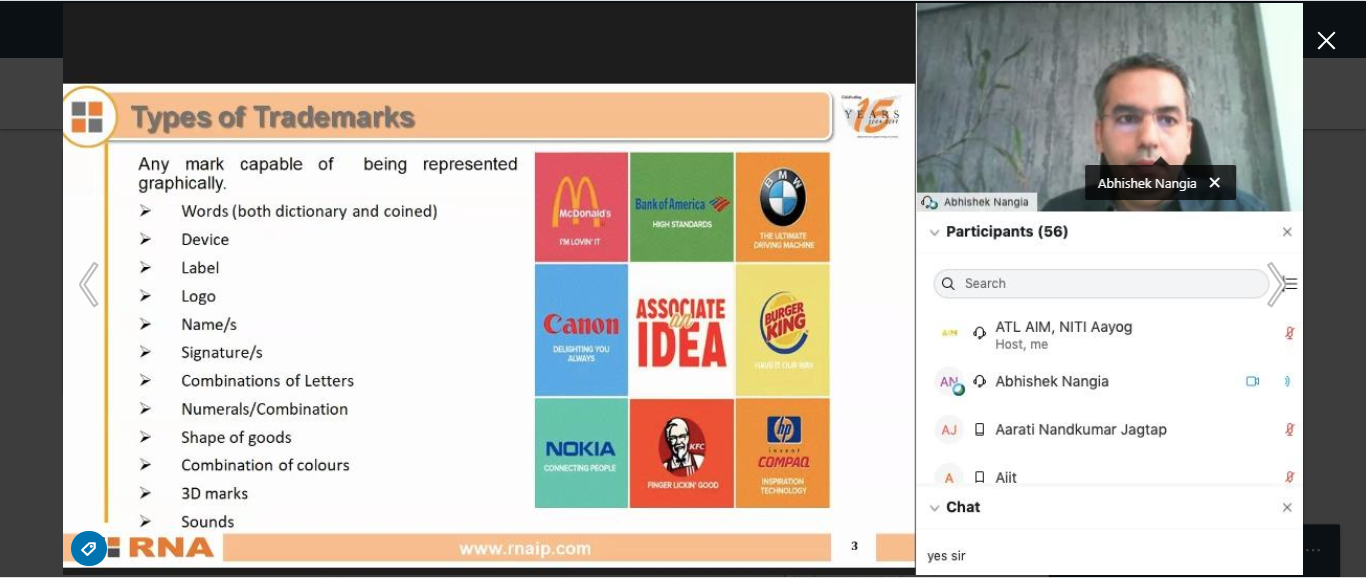Click device icon beside Aarati Nandkumar Jagtap
Viewport: 1366px width, 578px height.
[x=979, y=430]
